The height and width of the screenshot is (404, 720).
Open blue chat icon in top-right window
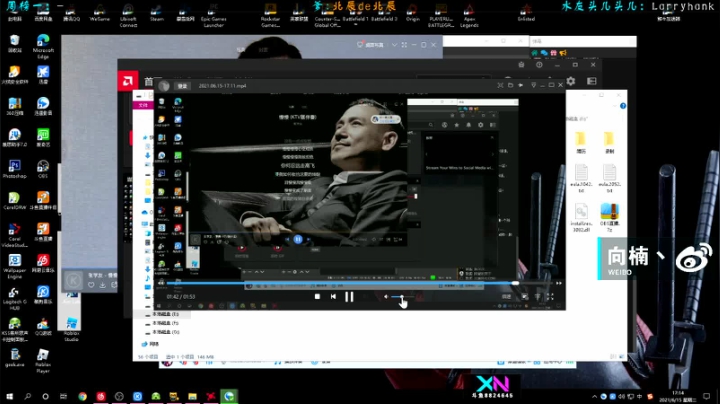[x=544, y=53]
